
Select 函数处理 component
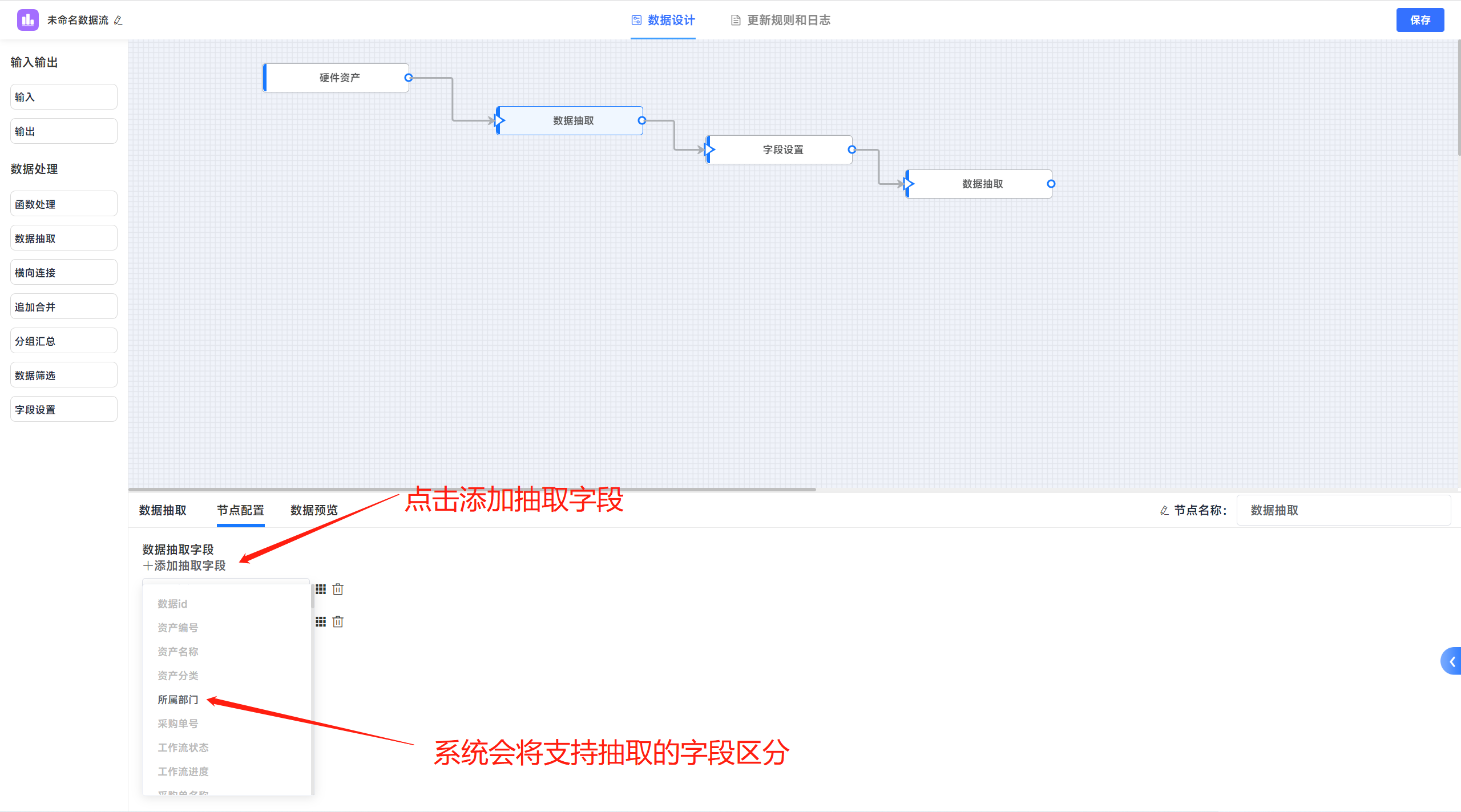tap(64, 204)
